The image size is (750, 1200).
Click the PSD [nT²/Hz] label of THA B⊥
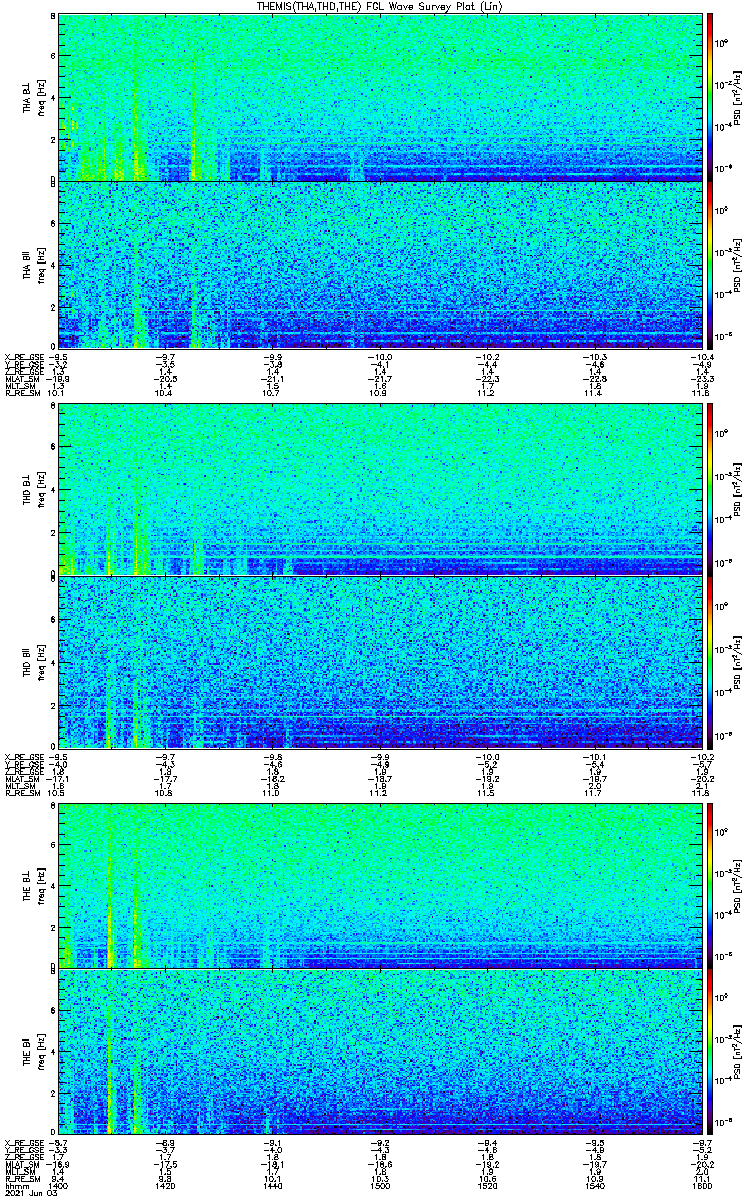tap(738, 97)
